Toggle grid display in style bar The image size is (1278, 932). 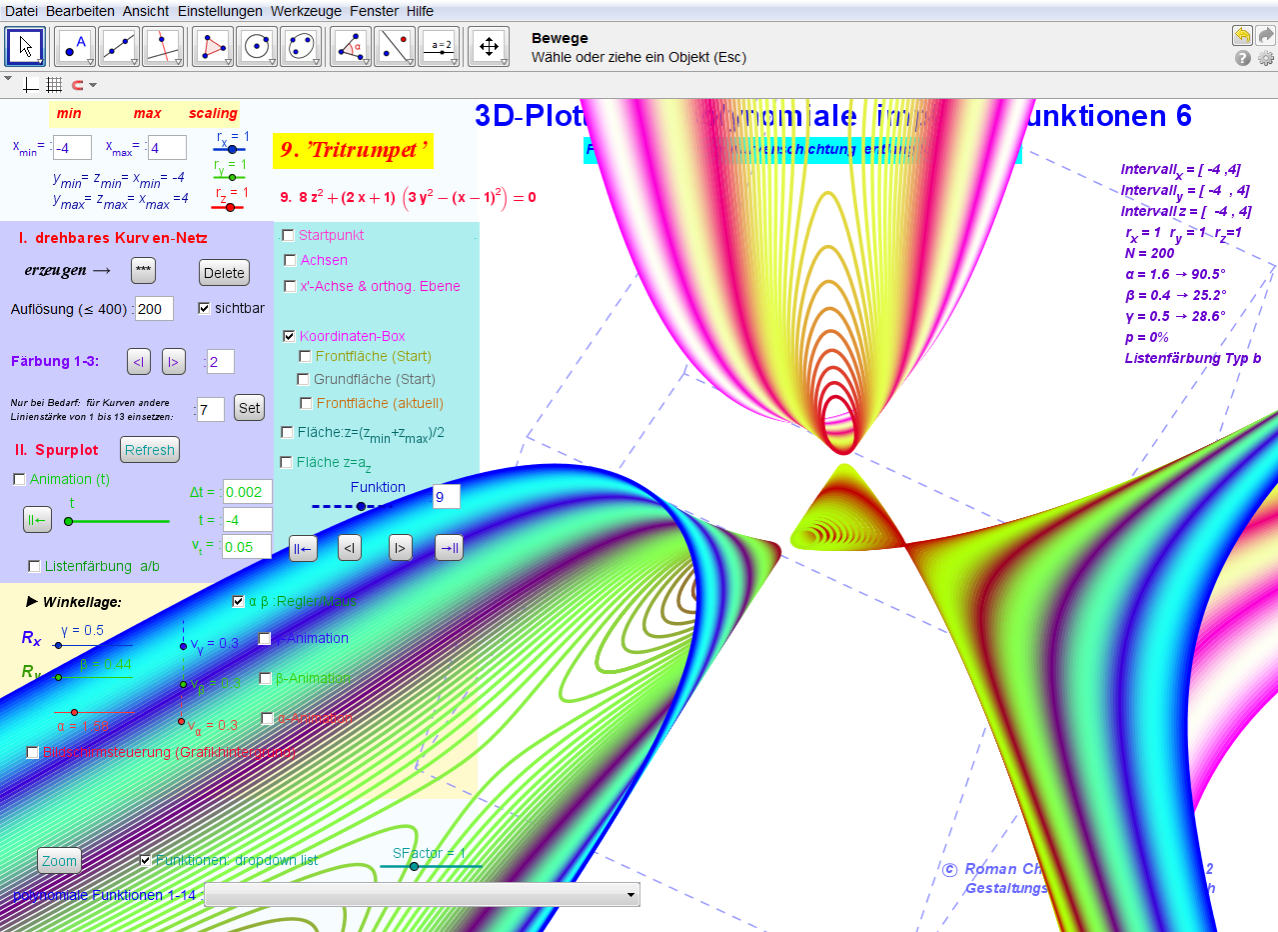pyautogui.click(x=54, y=85)
